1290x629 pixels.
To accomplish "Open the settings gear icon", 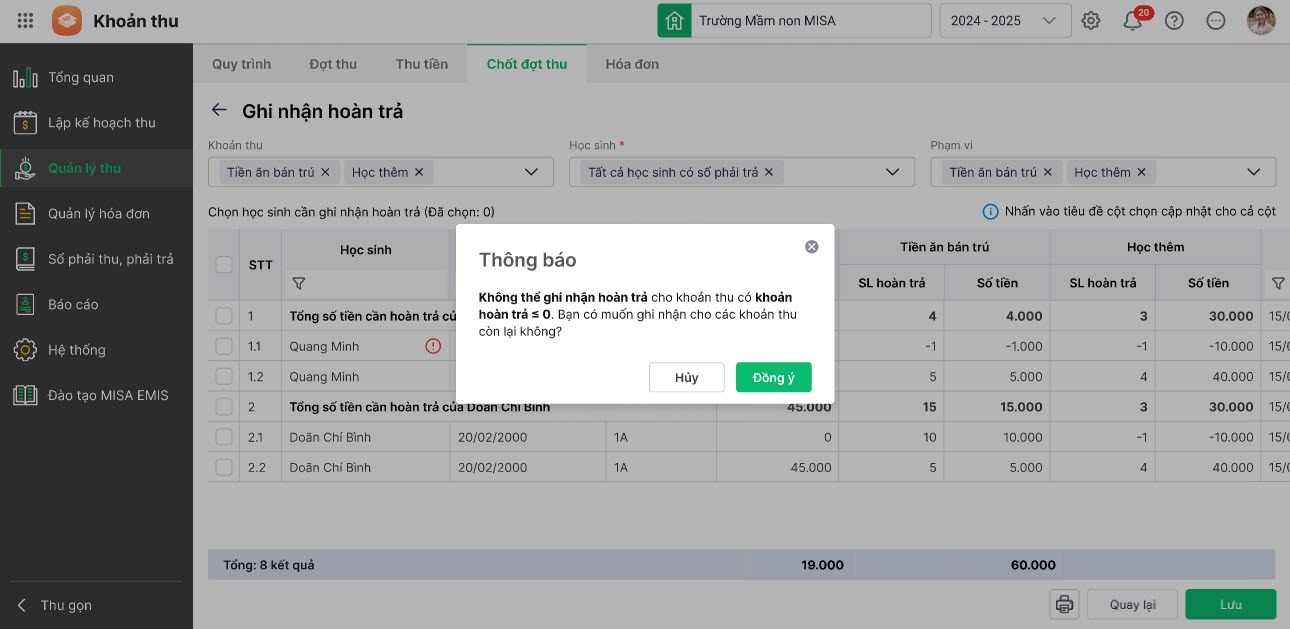I will point(1091,21).
